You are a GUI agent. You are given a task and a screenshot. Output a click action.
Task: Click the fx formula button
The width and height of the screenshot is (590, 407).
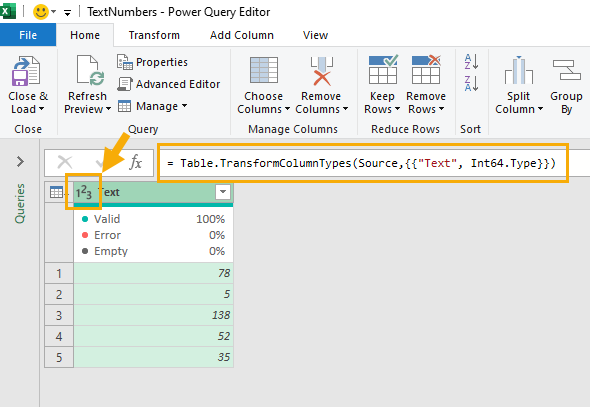pos(135,162)
